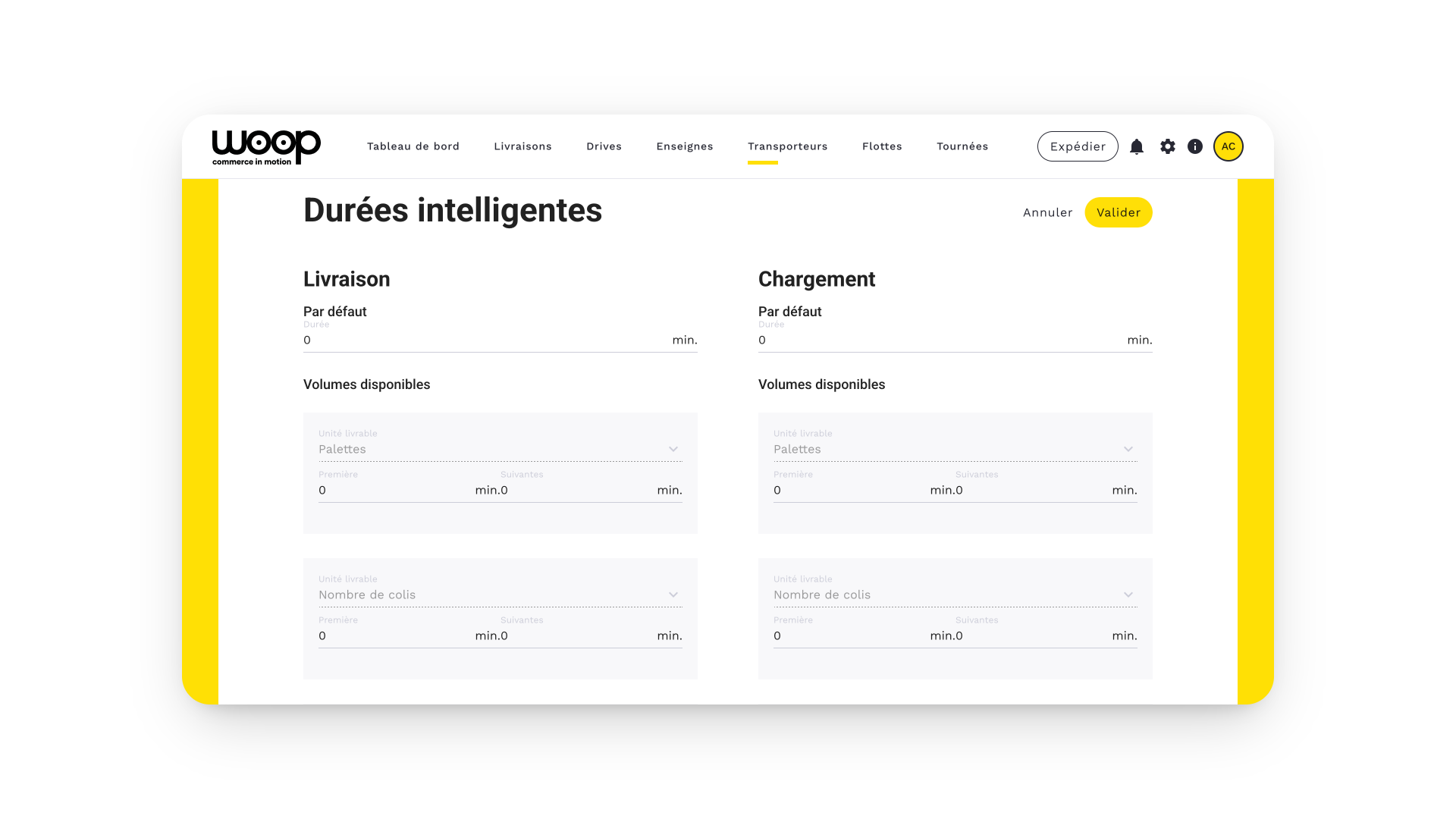Screen dimensions: 1456x819
Task: Open the AC user avatar menu
Action: point(1228,147)
